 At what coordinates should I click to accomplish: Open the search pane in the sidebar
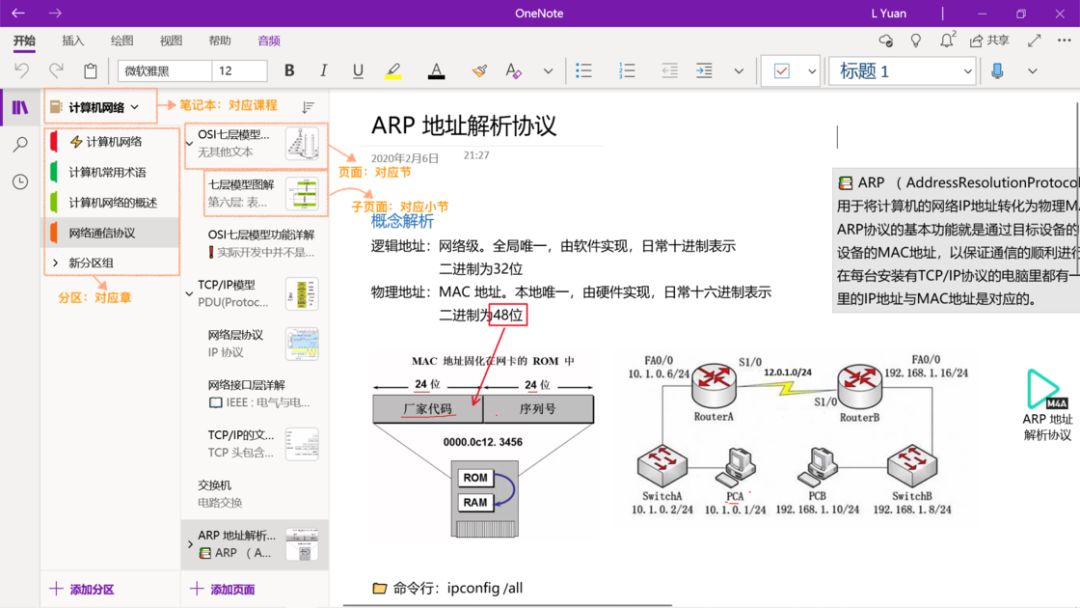click(20, 145)
